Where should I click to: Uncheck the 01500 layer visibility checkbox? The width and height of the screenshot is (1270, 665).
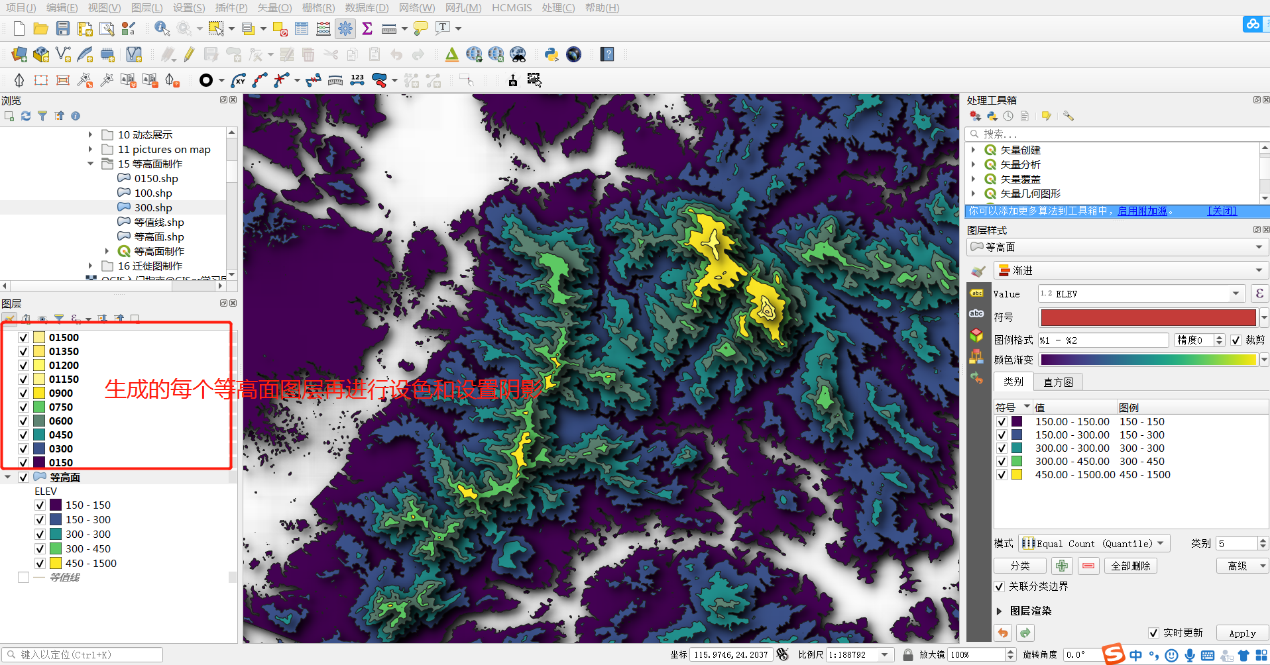23,338
